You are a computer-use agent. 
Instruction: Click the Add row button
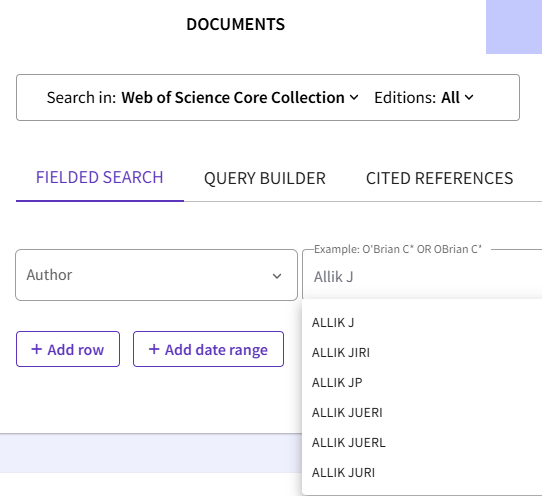point(68,349)
